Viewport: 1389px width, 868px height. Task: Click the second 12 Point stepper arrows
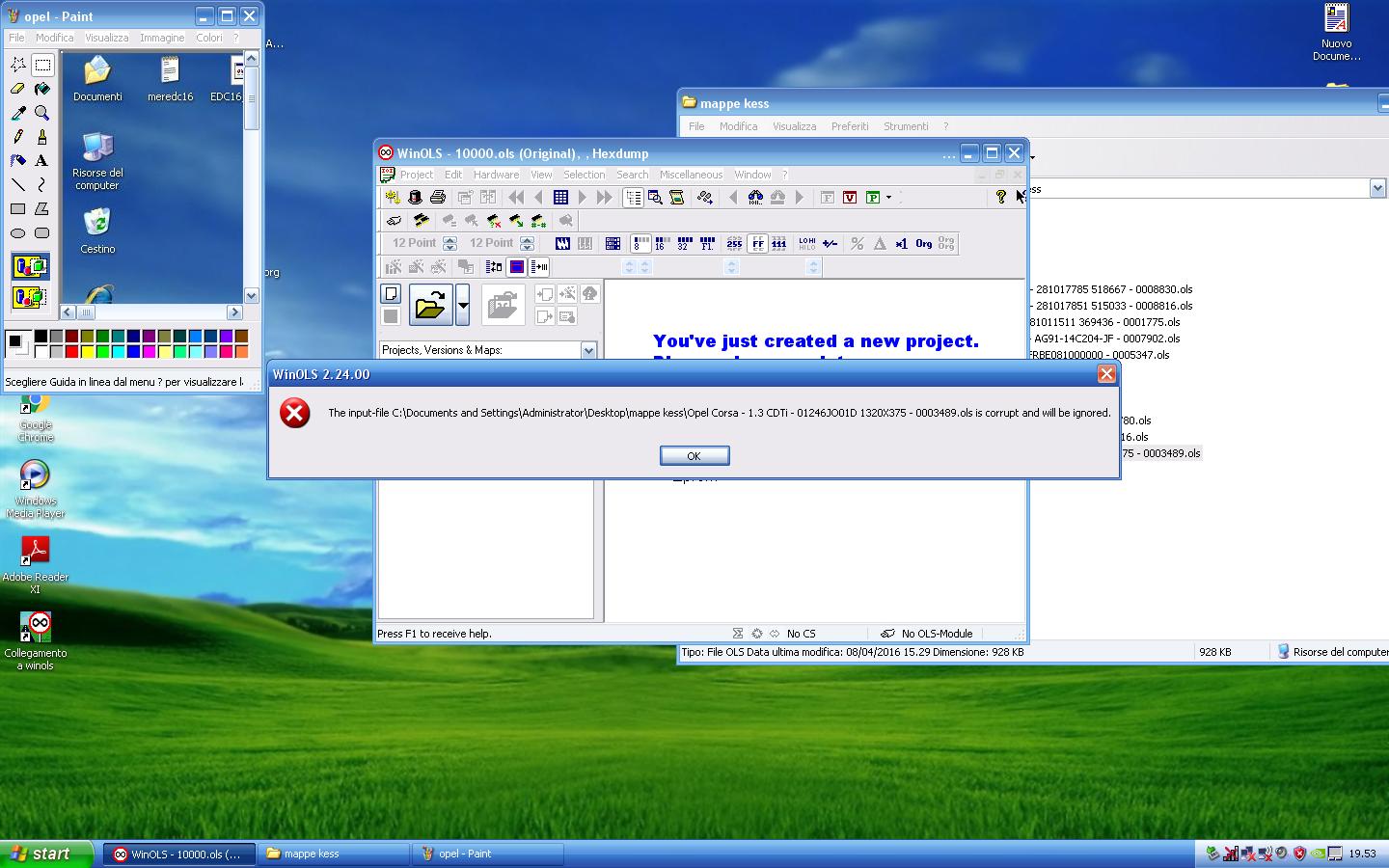(x=527, y=244)
